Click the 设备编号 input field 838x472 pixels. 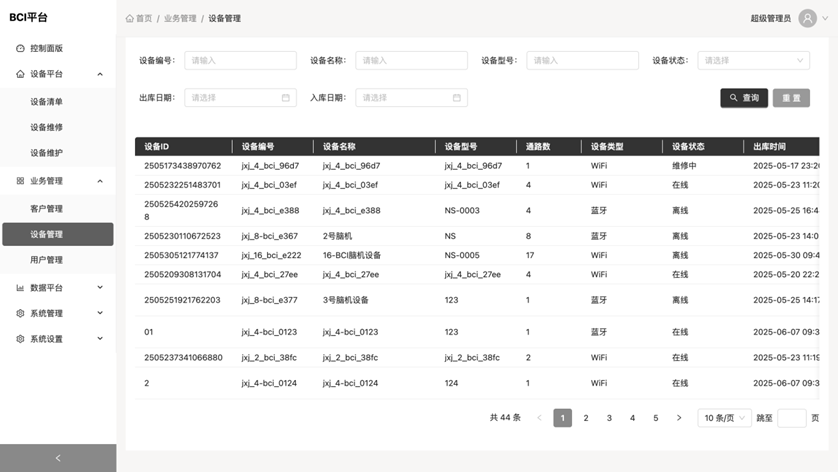240,61
